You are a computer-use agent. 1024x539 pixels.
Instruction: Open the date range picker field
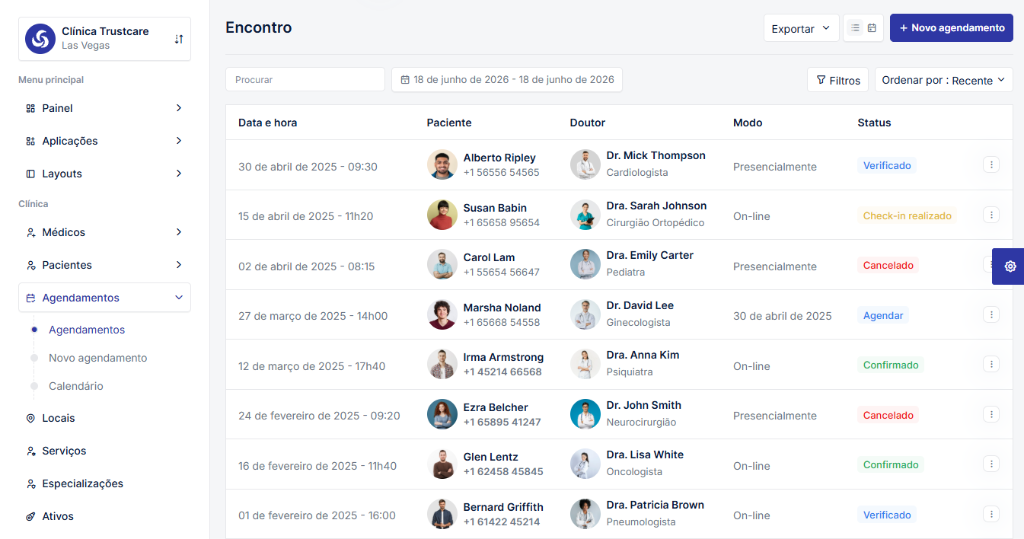tap(507, 80)
